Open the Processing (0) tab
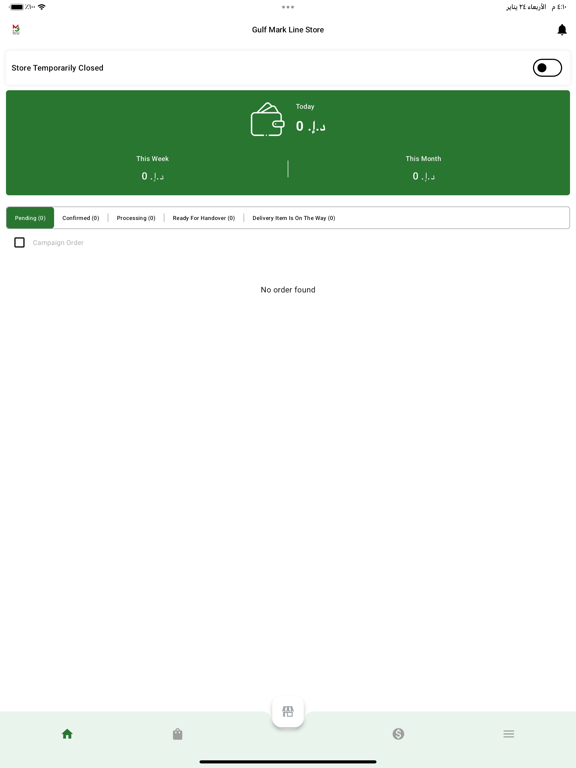Viewport: 576px width, 768px height. click(136, 218)
